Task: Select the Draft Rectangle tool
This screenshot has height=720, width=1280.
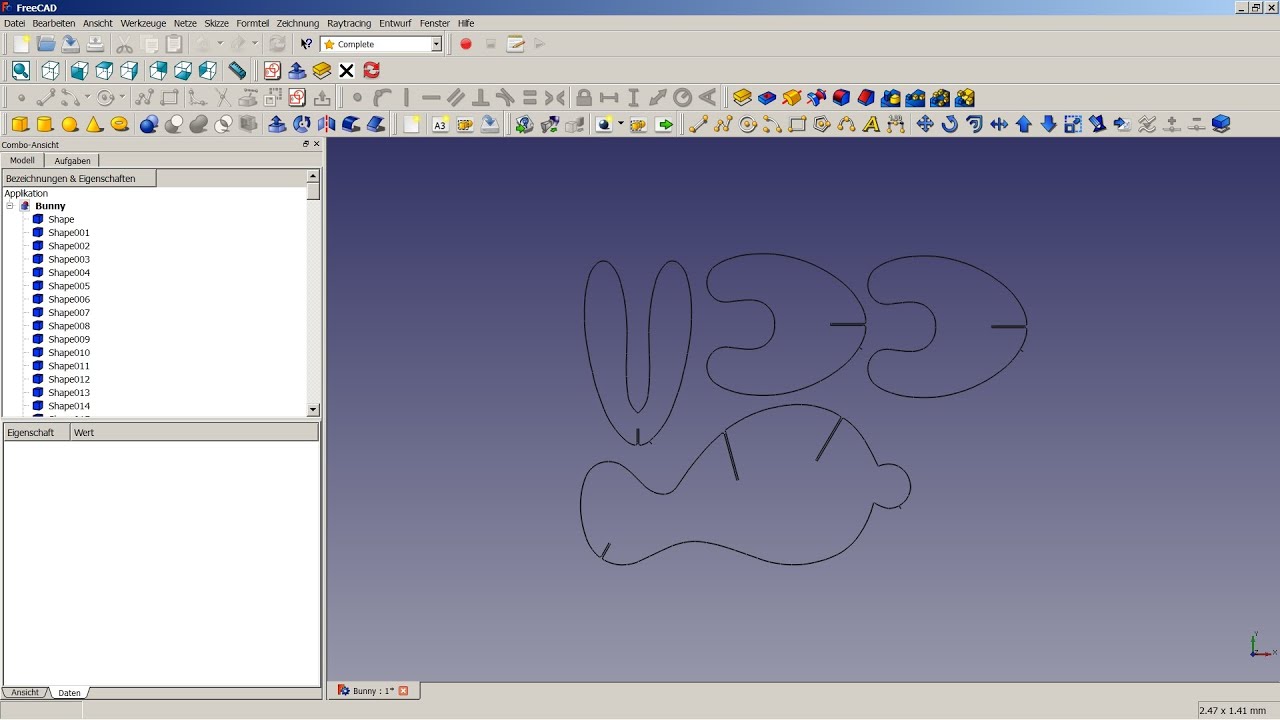Action: tap(797, 124)
